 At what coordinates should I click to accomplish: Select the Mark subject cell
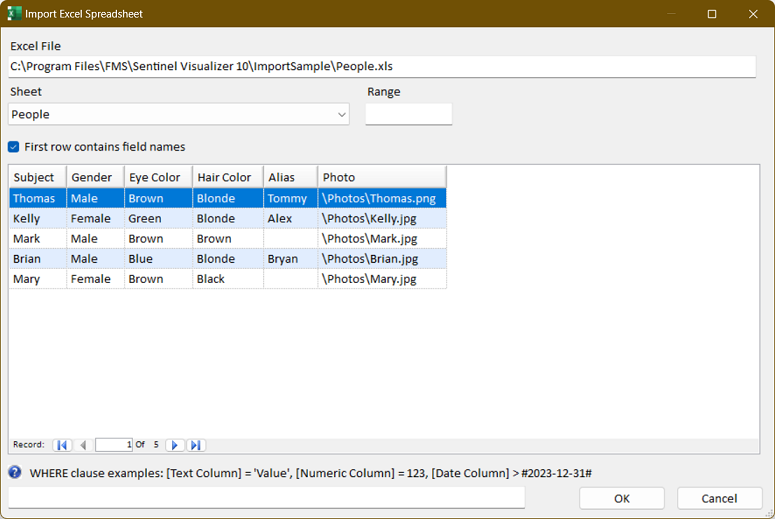coord(38,239)
